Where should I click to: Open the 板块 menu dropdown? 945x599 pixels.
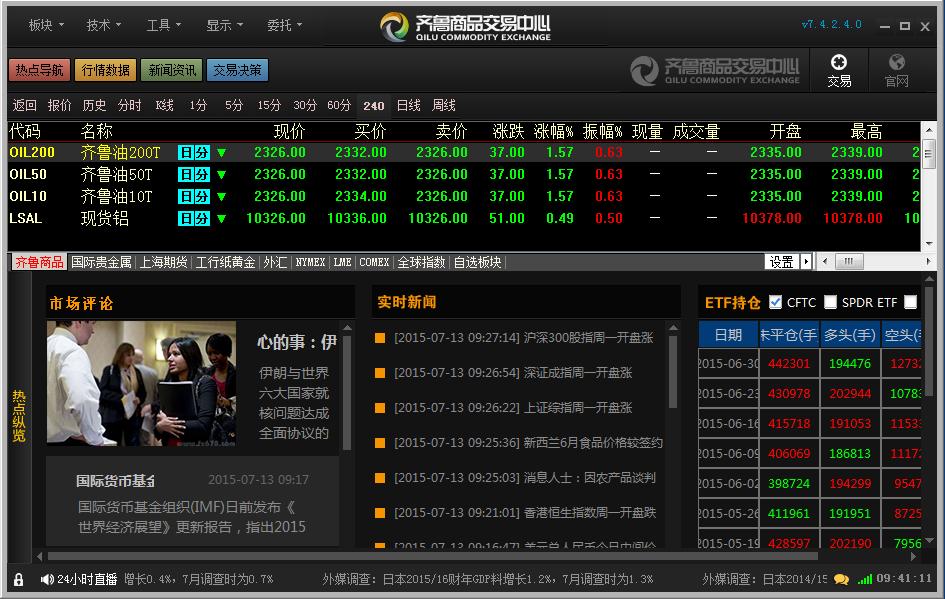tap(41, 26)
